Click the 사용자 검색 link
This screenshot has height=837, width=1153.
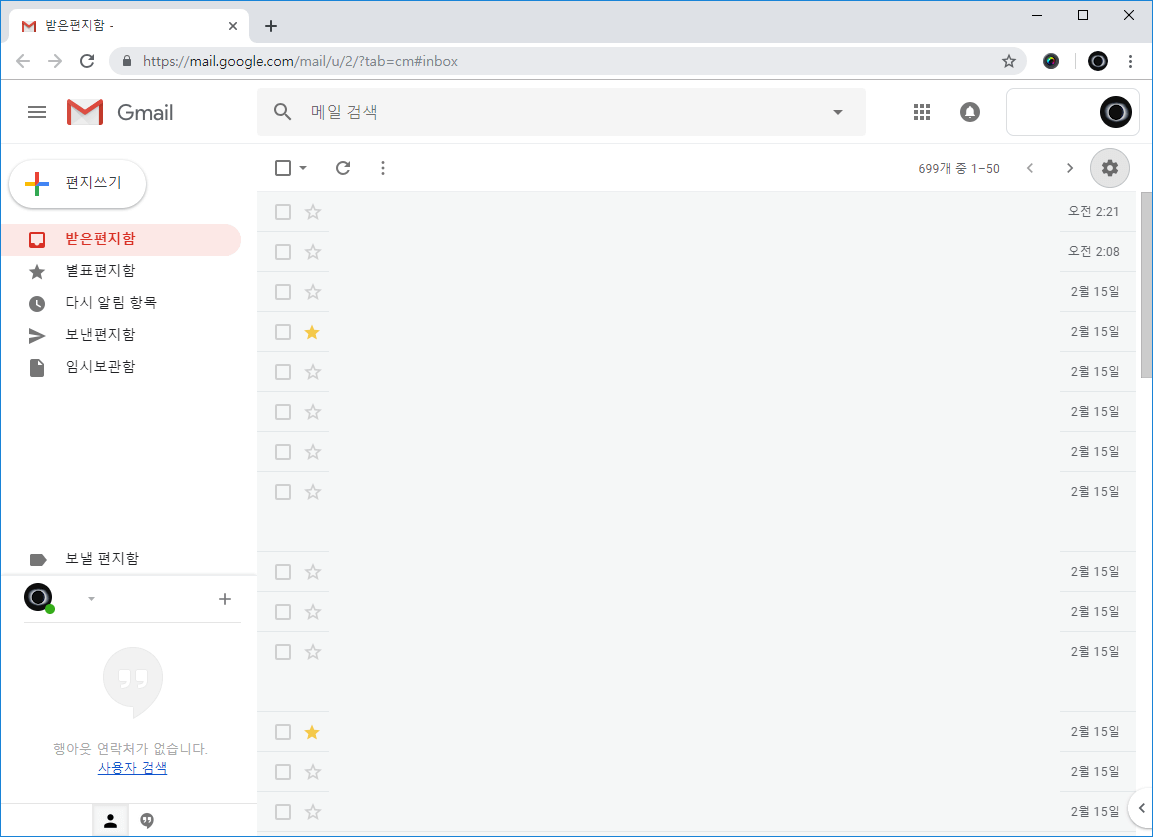click(132, 768)
